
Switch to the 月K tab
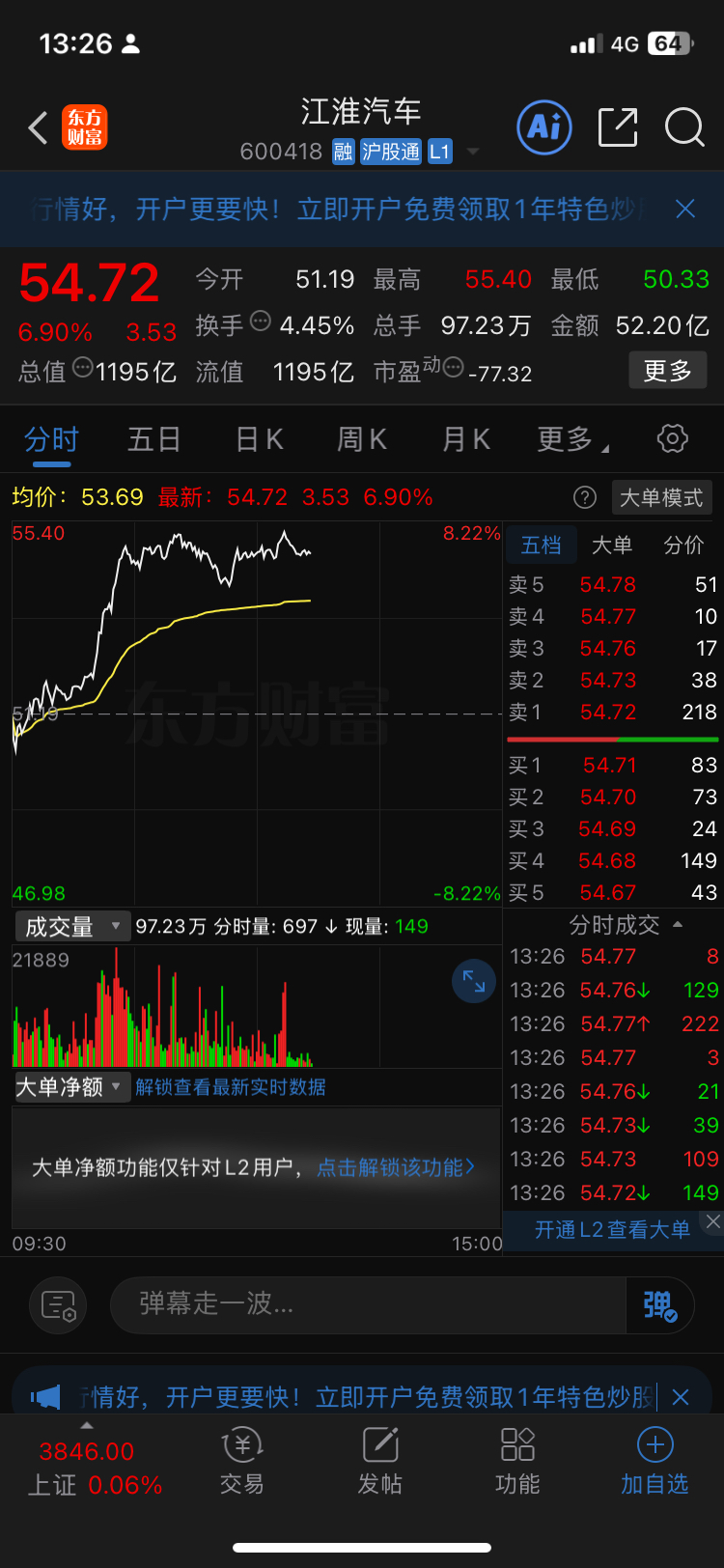(x=466, y=439)
